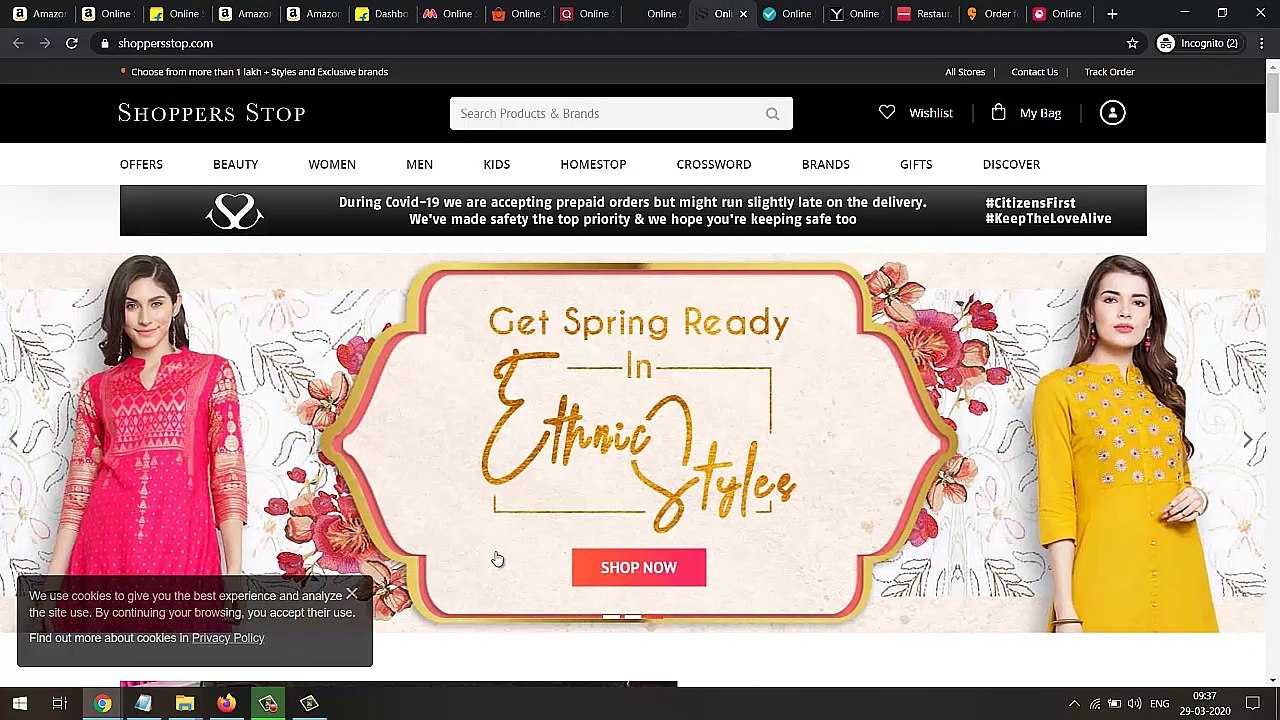Open the BRANDS menu

coord(826,164)
